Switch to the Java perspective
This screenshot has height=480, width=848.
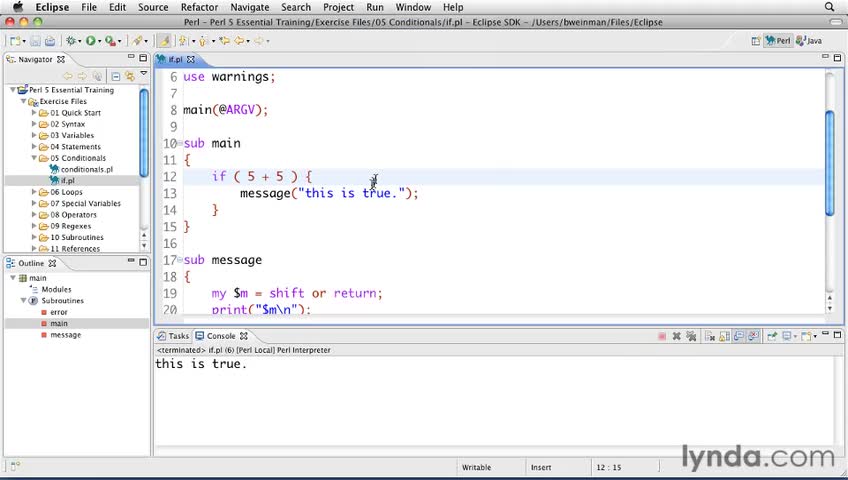(809, 41)
